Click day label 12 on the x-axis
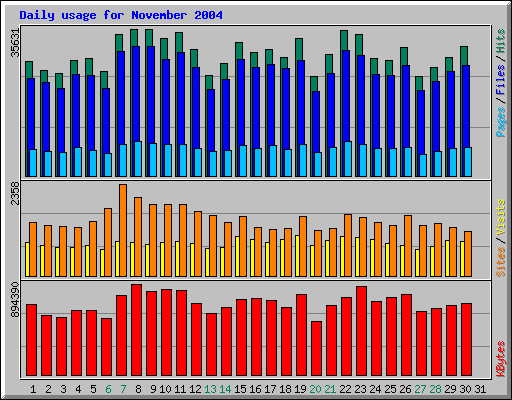Image resolution: width=512 pixels, height=400 pixels. tap(195, 389)
